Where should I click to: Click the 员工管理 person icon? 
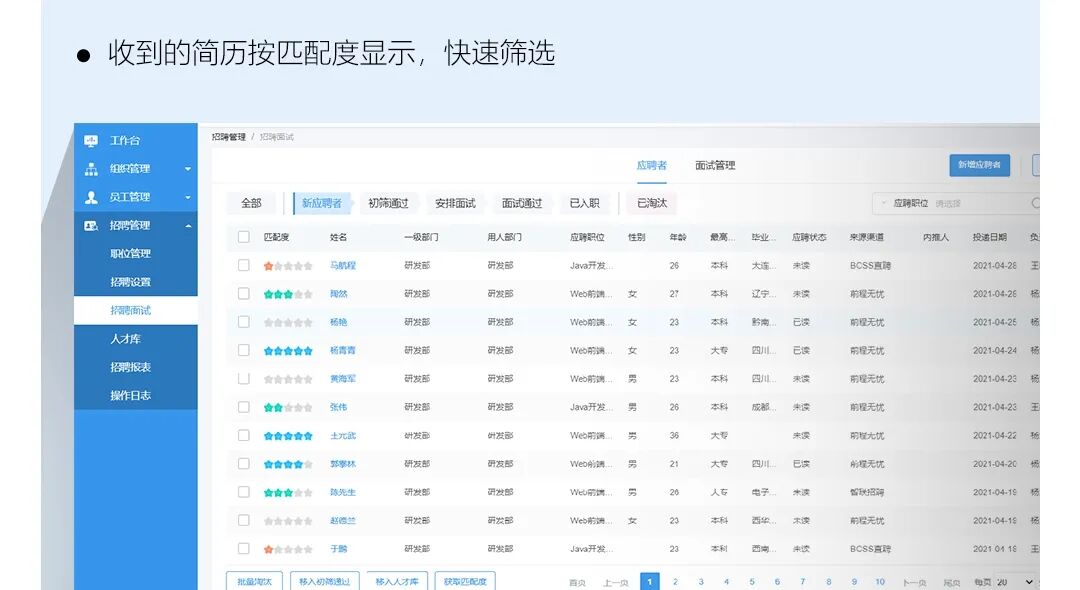(x=91, y=197)
